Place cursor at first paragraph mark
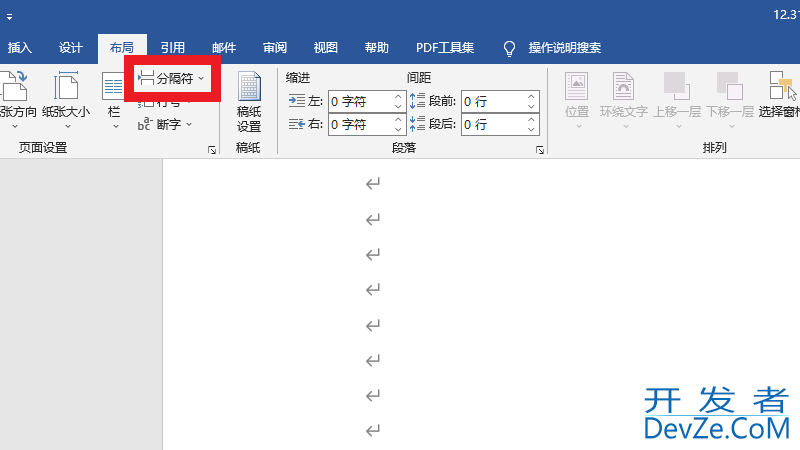 point(373,183)
